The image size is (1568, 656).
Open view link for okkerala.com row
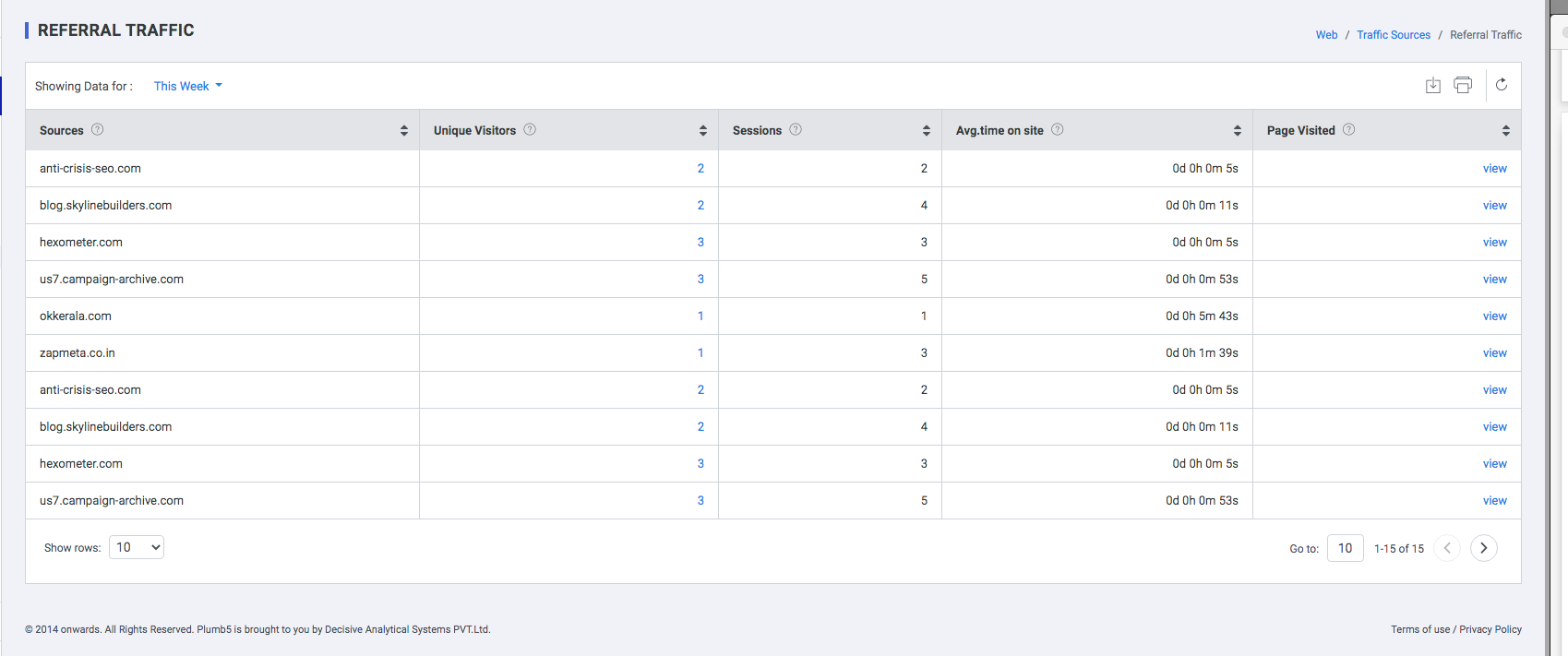1495,316
